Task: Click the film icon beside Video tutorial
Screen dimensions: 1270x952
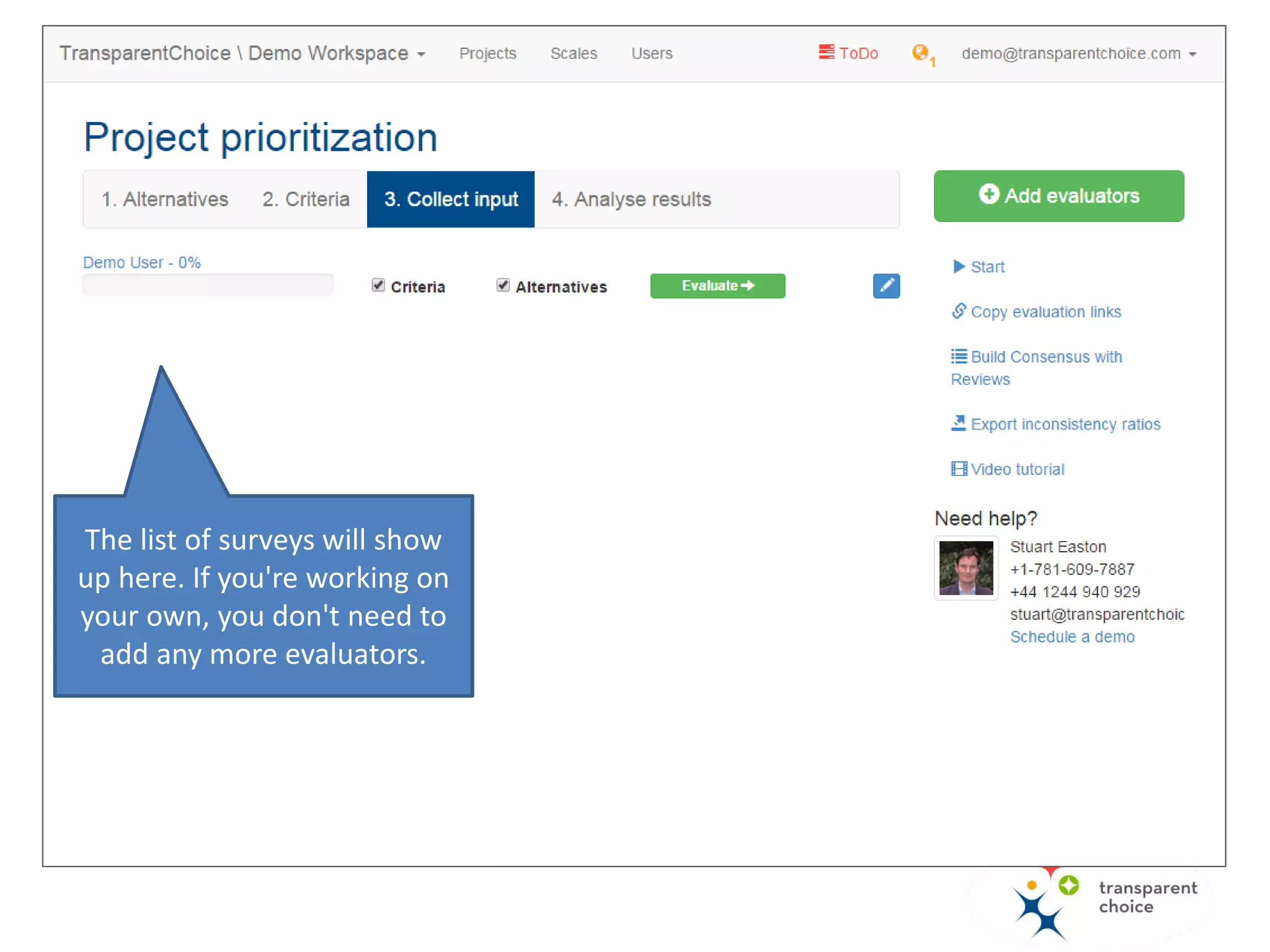Action: click(x=959, y=469)
